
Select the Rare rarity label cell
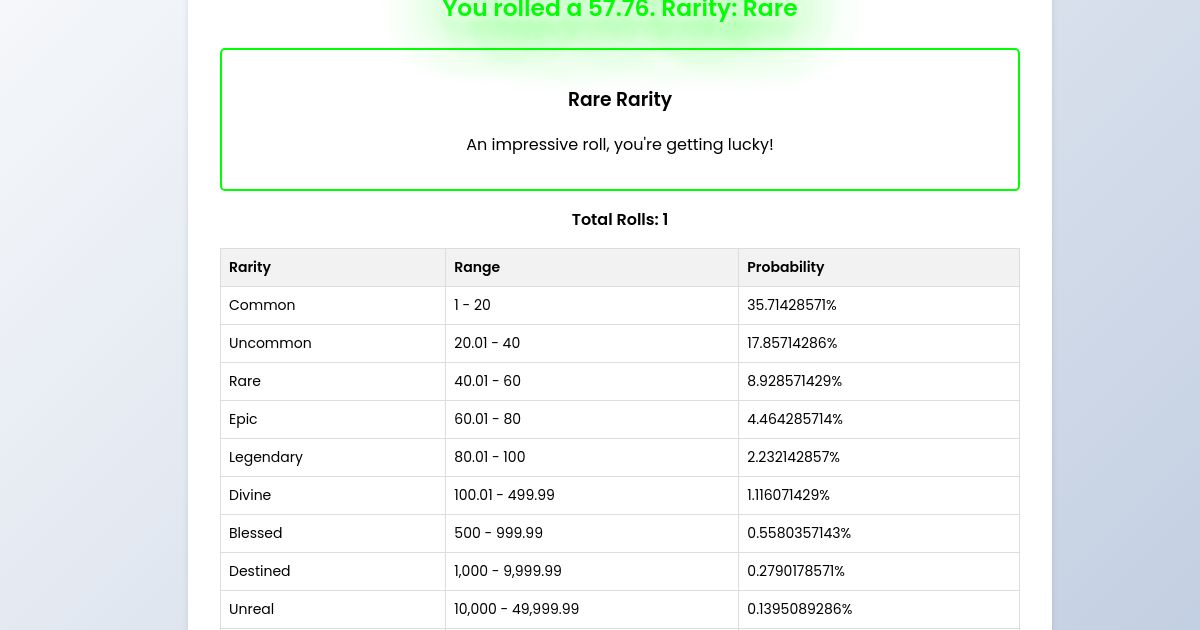pos(245,381)
